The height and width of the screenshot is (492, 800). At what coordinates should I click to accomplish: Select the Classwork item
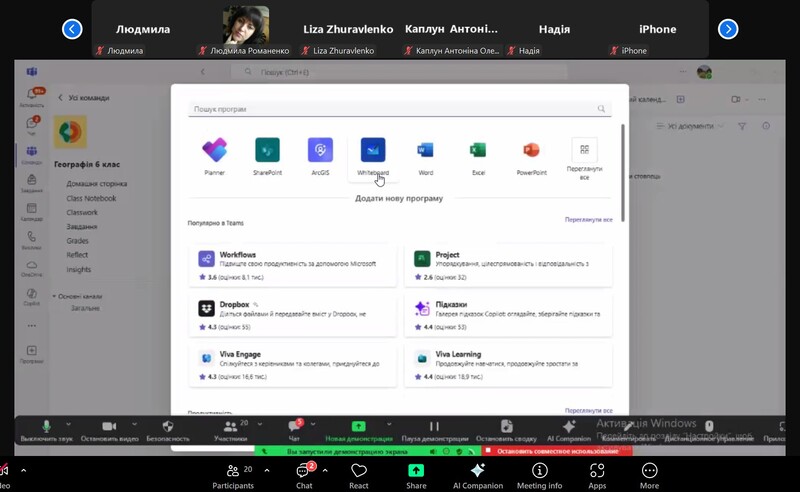(82, 212)
